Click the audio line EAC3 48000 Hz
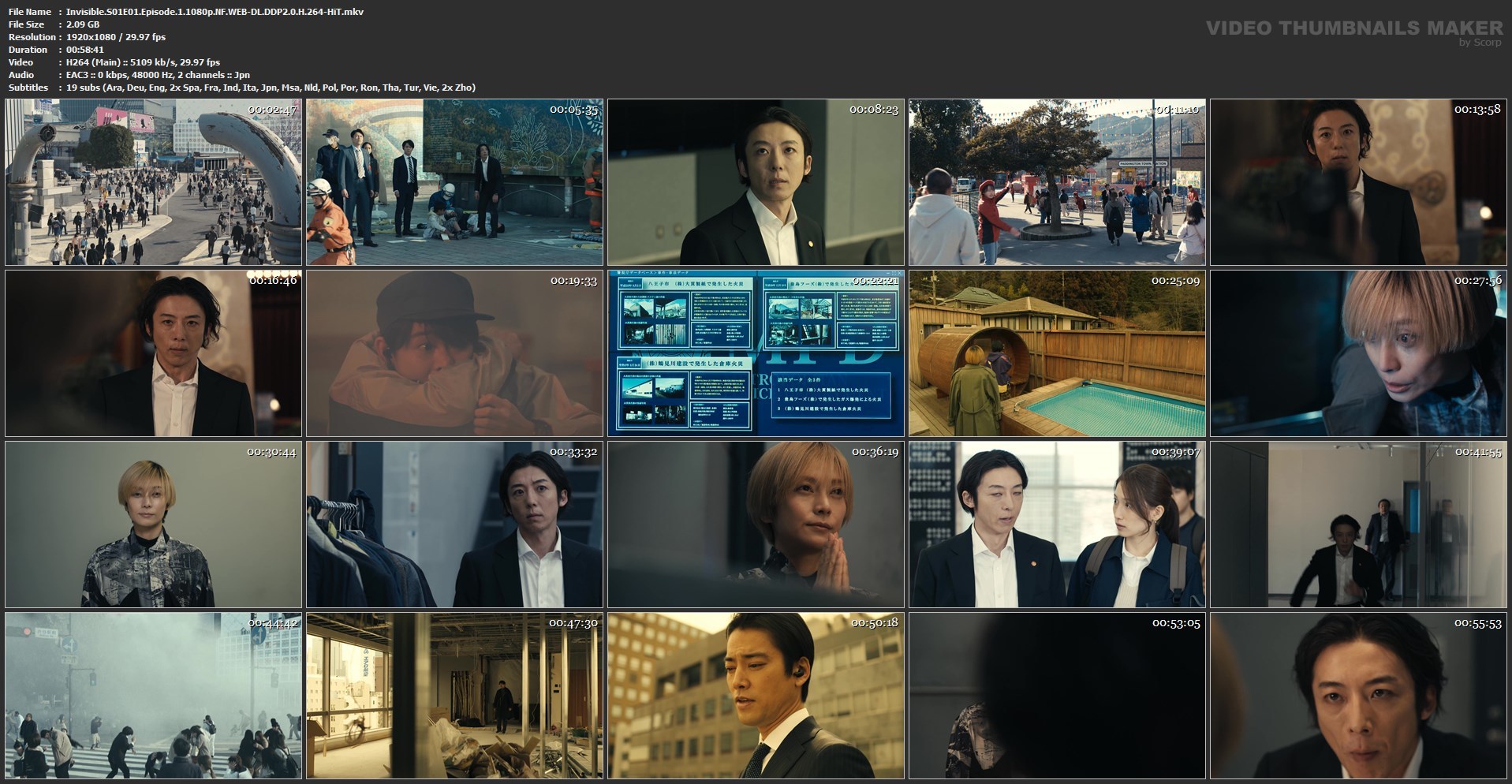The image size is (1512, 784). pyautogui.click(x=158, y=75)
